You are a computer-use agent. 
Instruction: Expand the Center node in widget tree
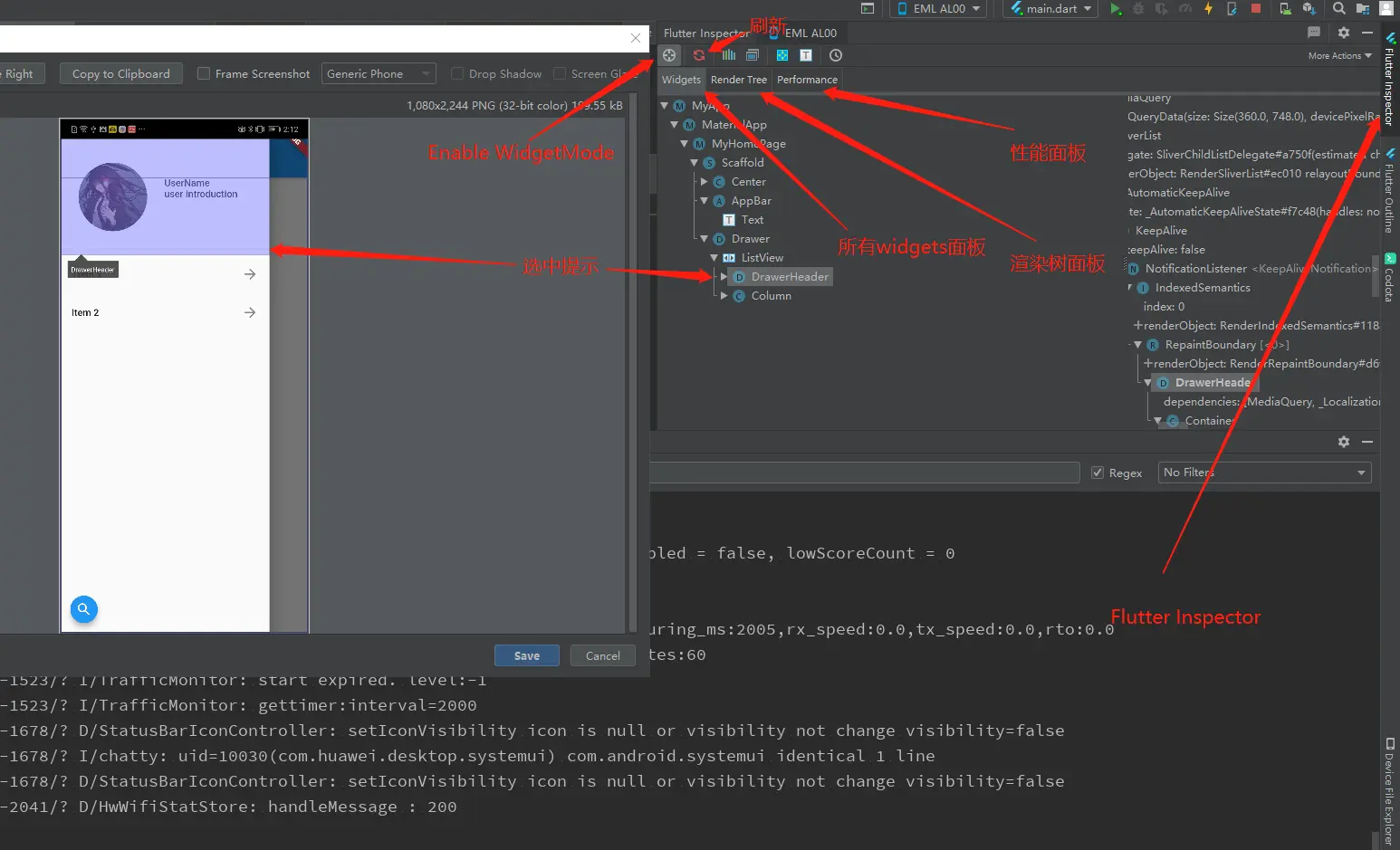click(705, 182)
